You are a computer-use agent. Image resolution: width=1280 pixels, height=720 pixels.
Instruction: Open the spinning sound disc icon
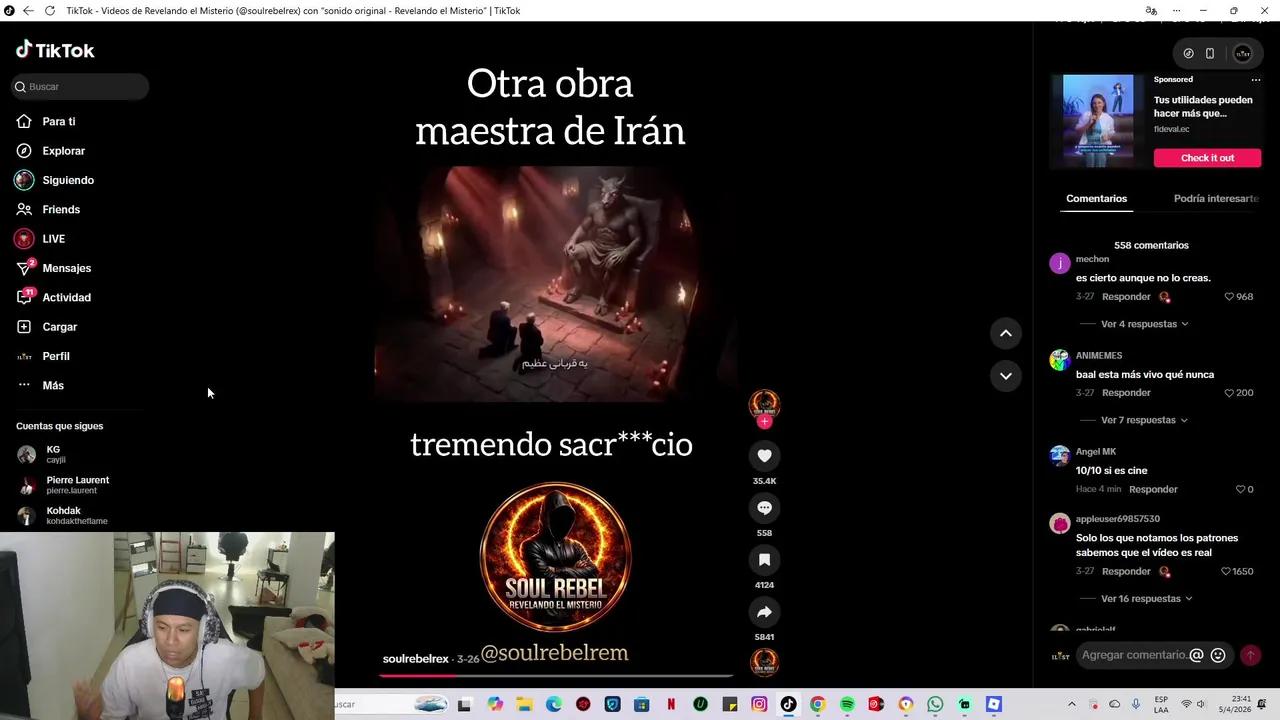(764, 663)
